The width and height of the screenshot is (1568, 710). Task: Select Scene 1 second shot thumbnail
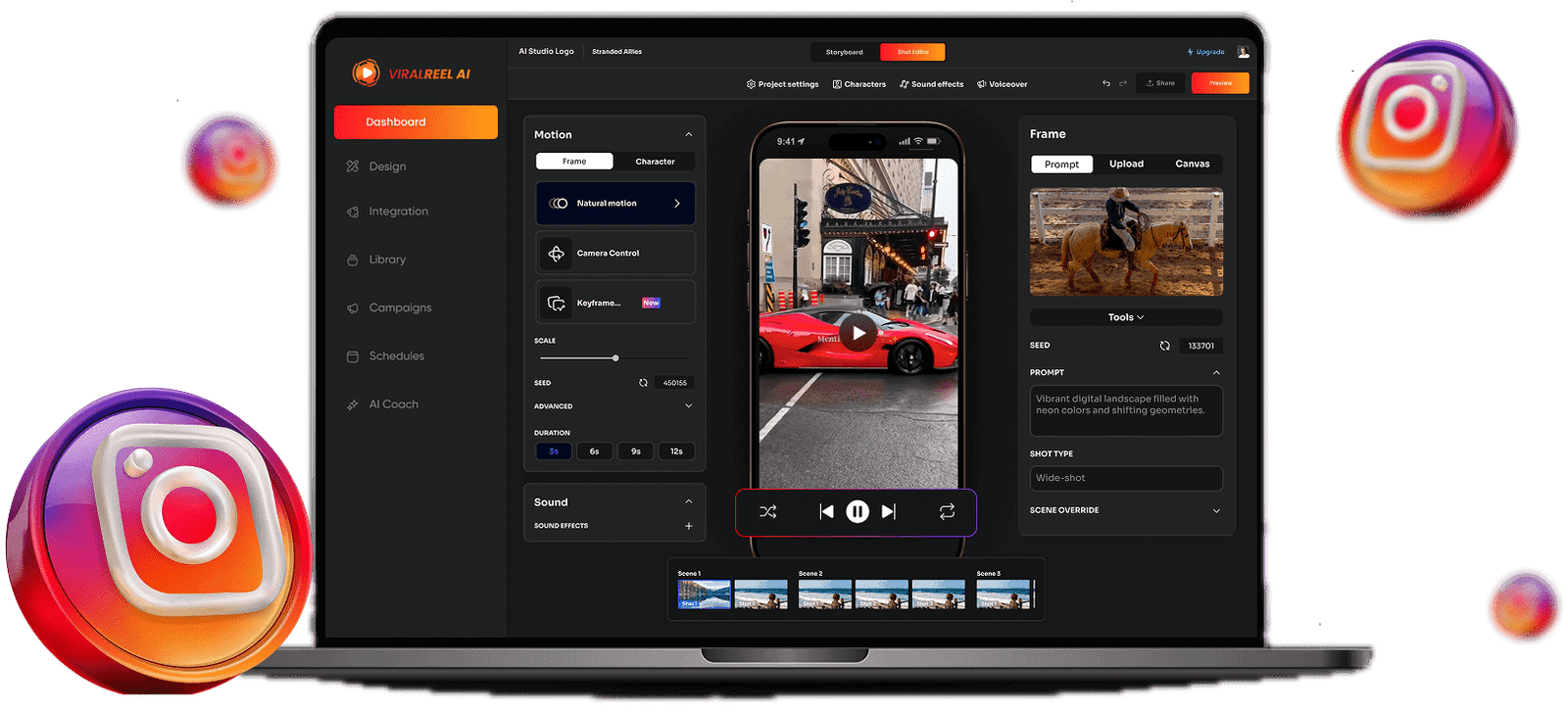click(761, 594)
